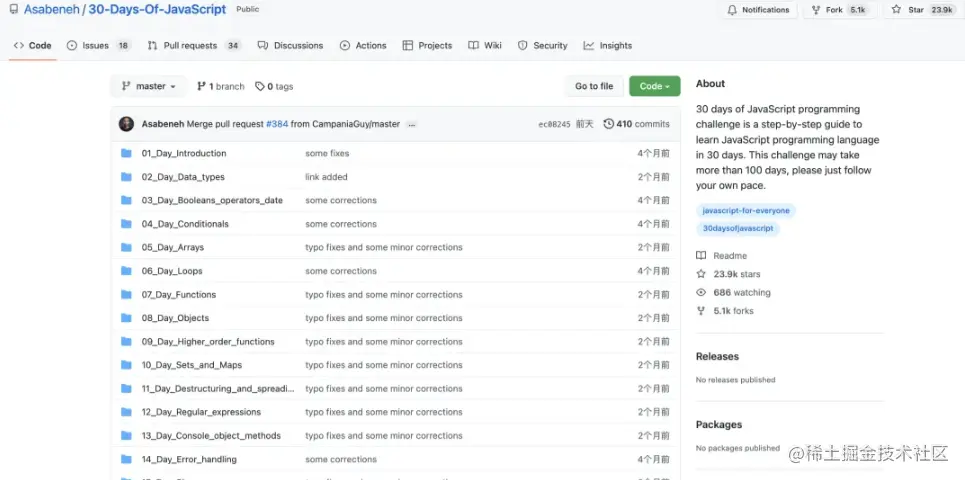965x480 pixels.
Task: Switch to the Actions tab
Action: pos(363,46)
